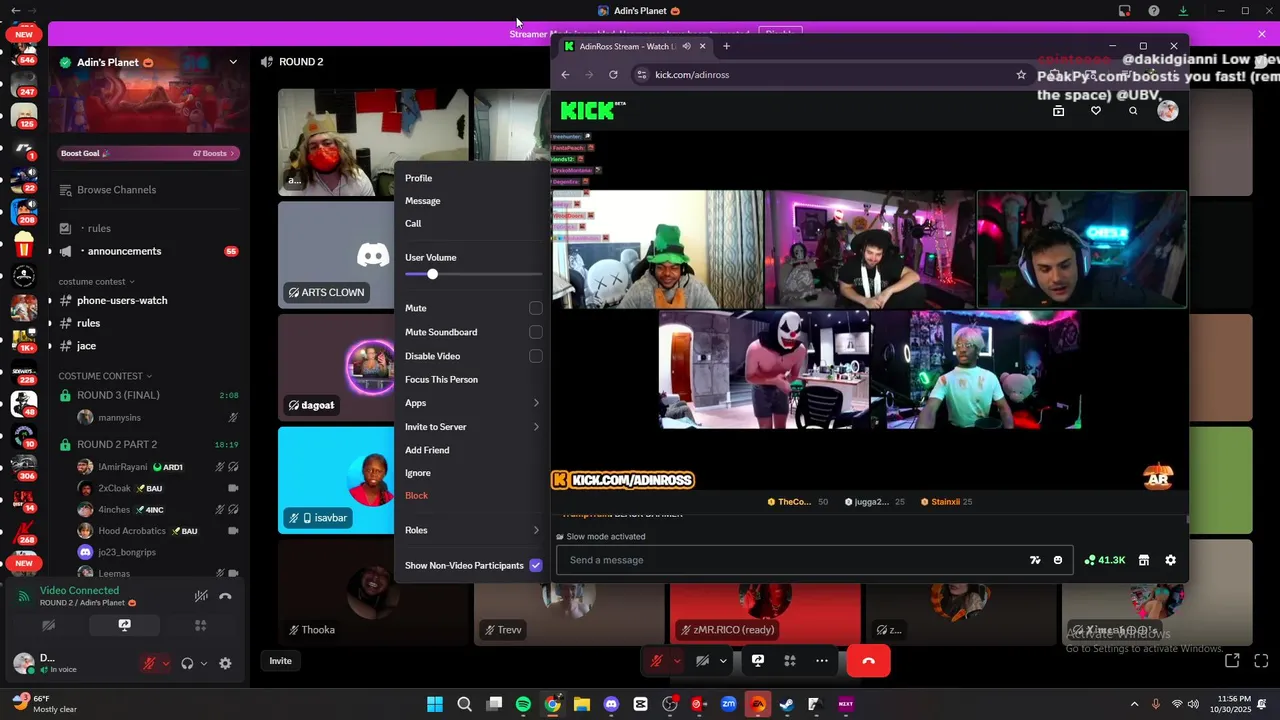1280x720 pixels.
Task: Open Kick profile avatar
Action: pos(1168,111)
